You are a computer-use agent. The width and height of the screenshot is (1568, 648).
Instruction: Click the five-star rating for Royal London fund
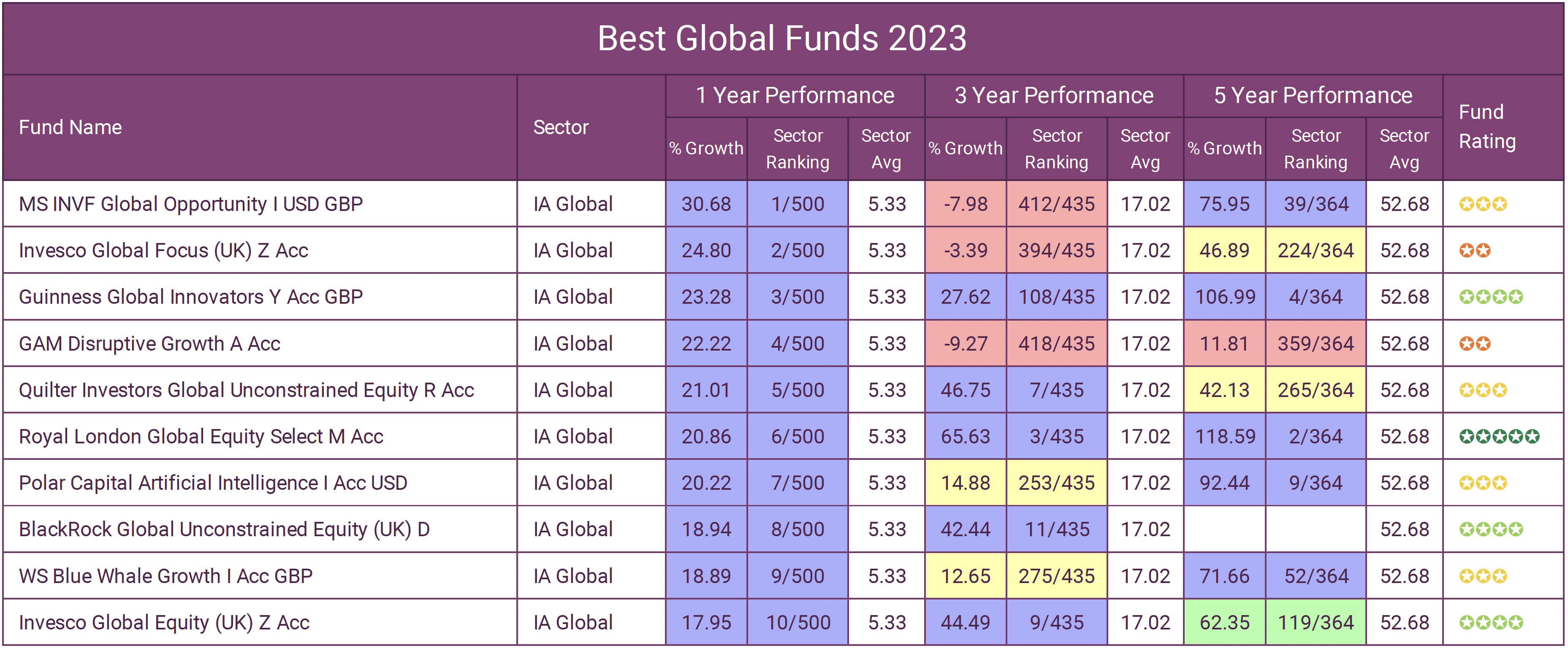point(1499,436)
